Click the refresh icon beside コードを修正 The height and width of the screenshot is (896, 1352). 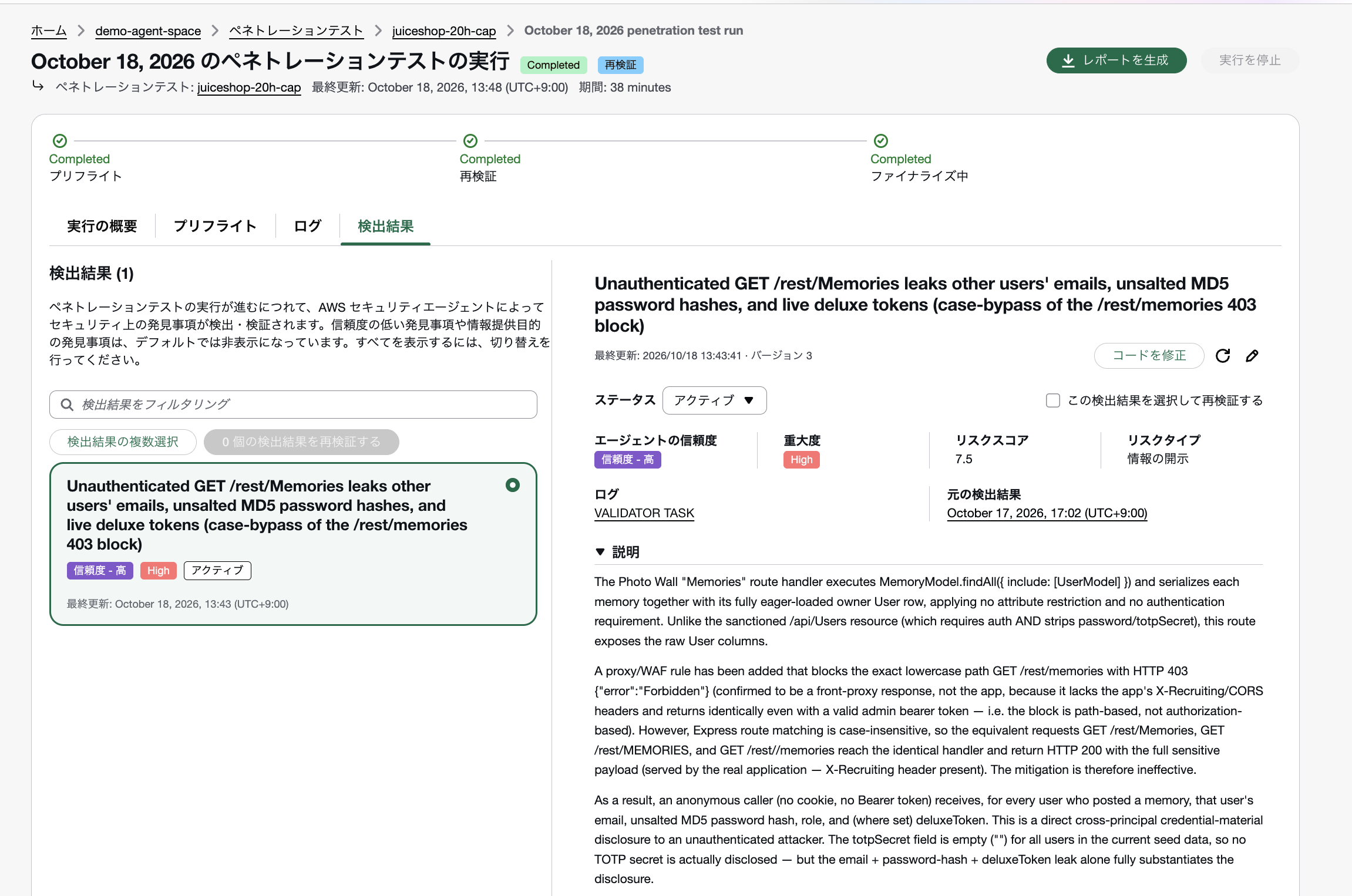tap(1223, 356)
